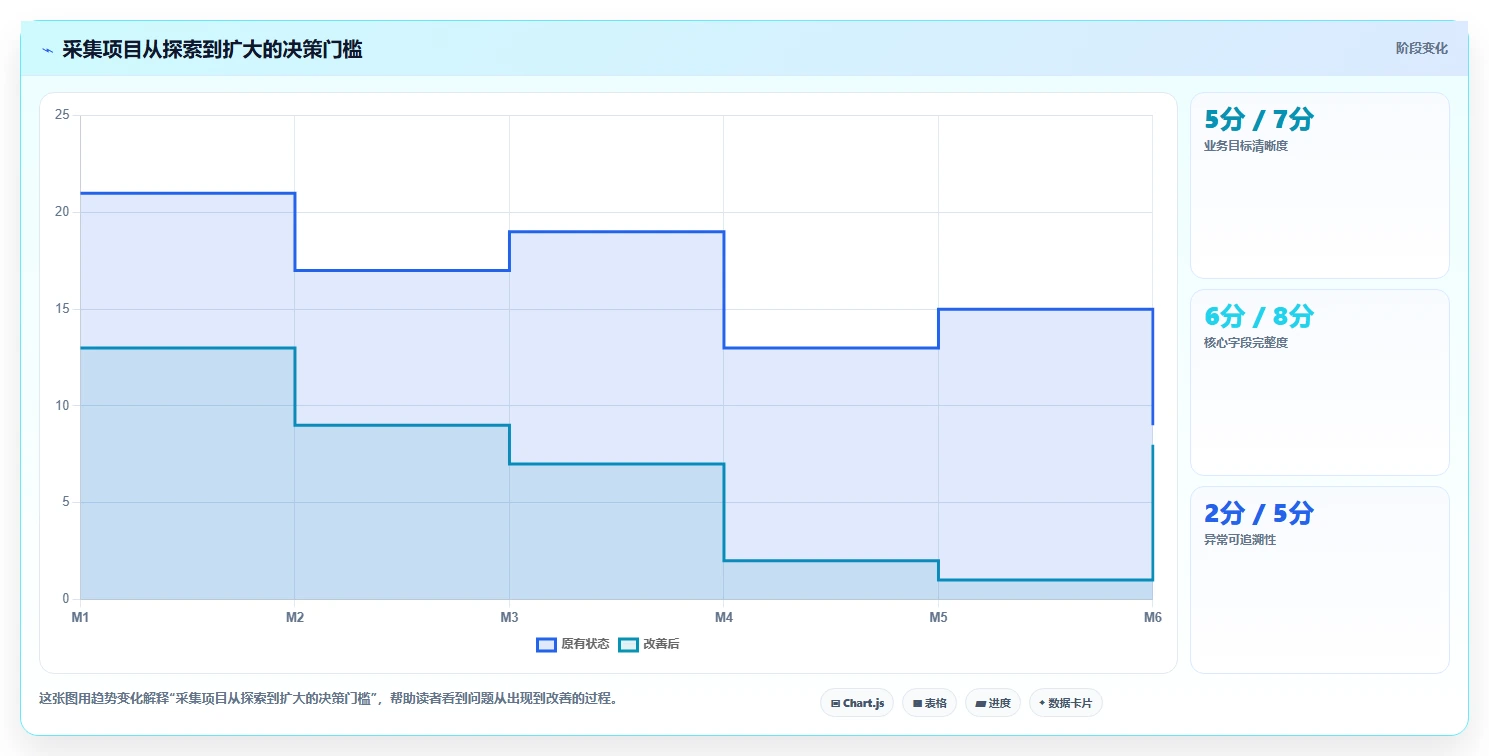
Task: Click the chart description sentence below the chart
Action: point(331,698)
